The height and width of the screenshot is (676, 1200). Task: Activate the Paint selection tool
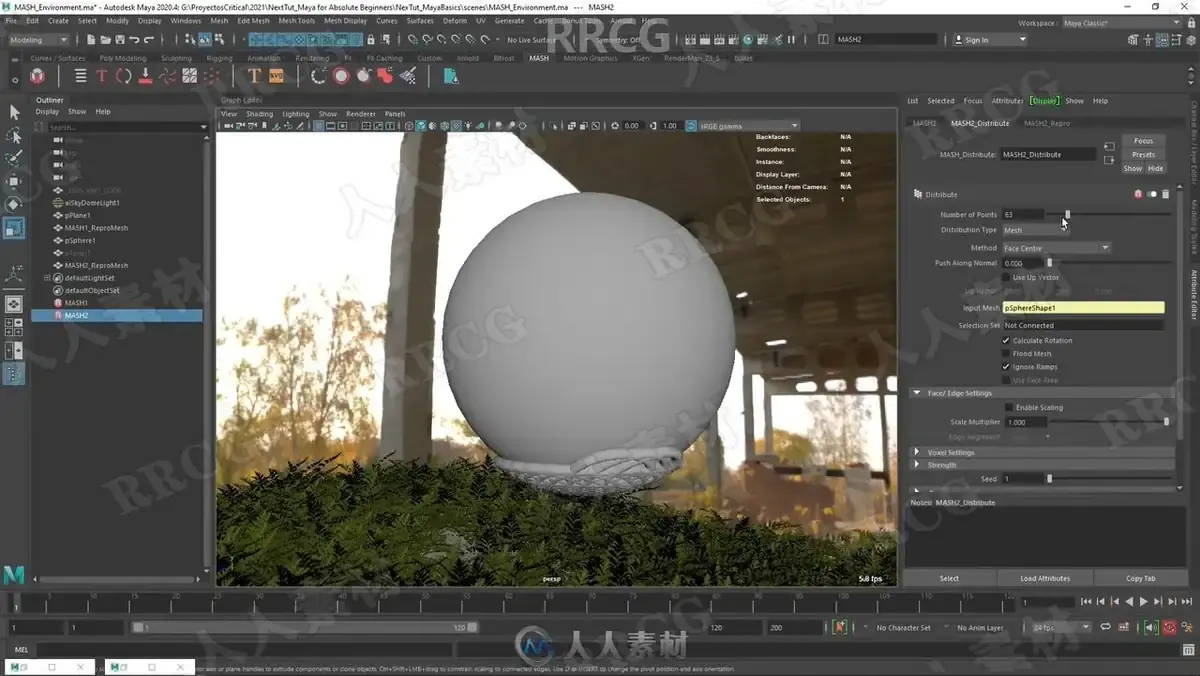pos(14,158)
